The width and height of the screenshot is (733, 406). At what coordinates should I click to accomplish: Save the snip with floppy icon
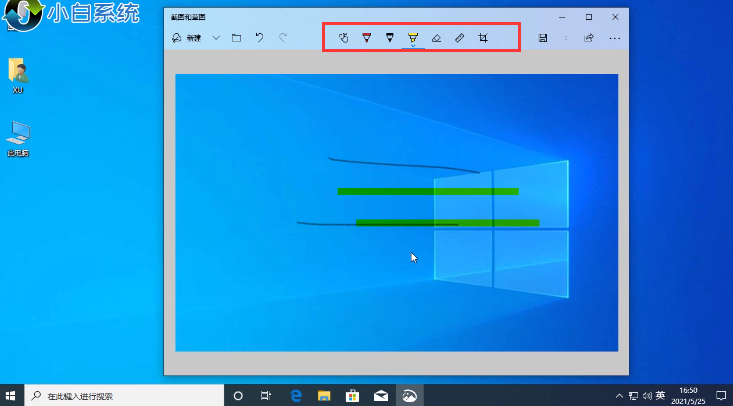coord(543,38)
